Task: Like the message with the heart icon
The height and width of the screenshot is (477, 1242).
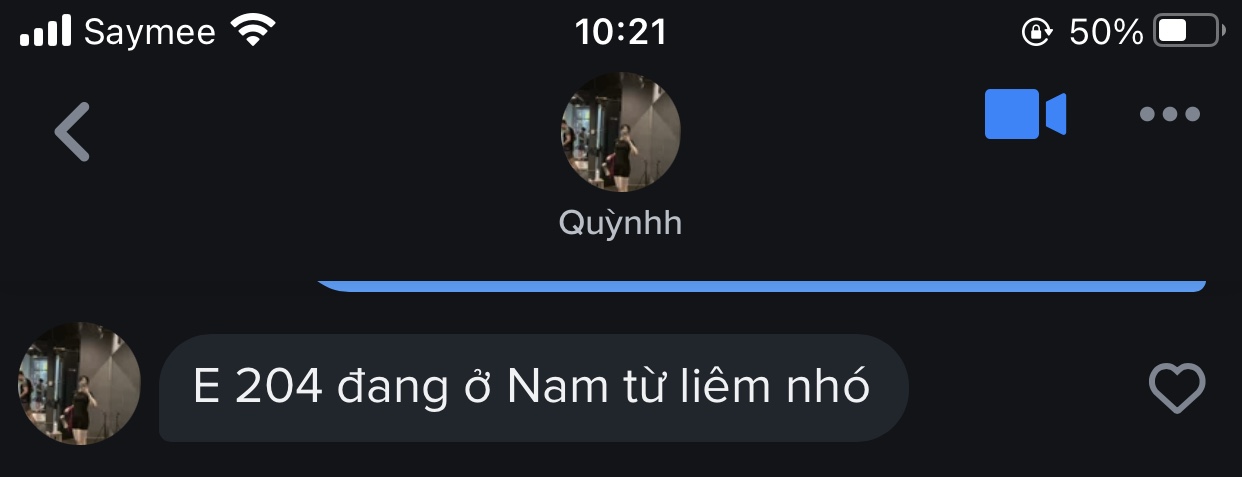Action: coord(1177,388)
